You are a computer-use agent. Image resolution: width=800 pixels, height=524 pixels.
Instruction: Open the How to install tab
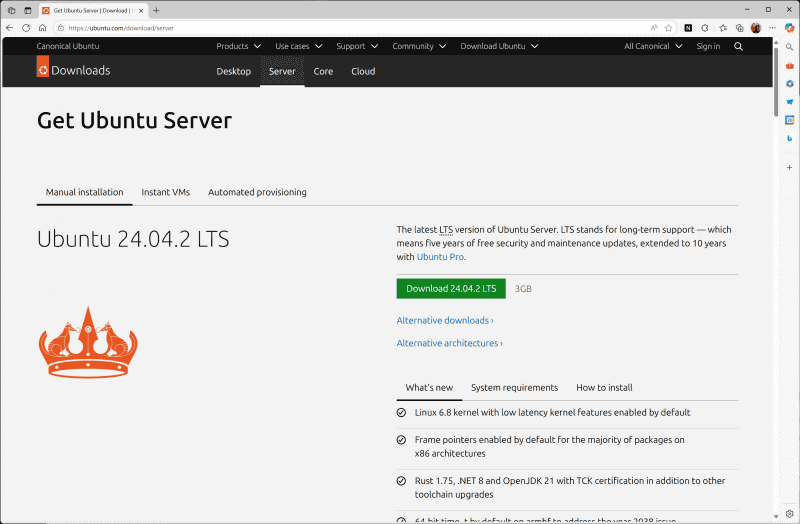pyautogui.click(x=604, y=388)
